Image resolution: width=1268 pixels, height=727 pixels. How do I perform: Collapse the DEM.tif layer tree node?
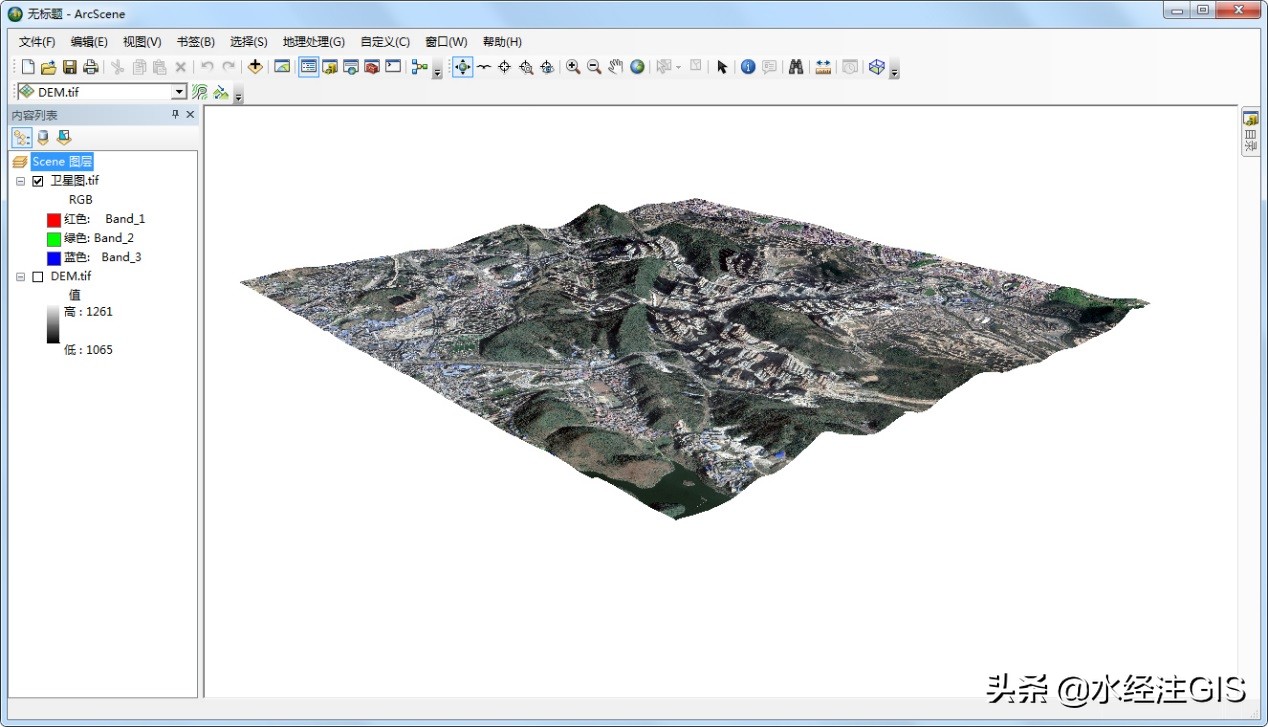coord(20,277)
